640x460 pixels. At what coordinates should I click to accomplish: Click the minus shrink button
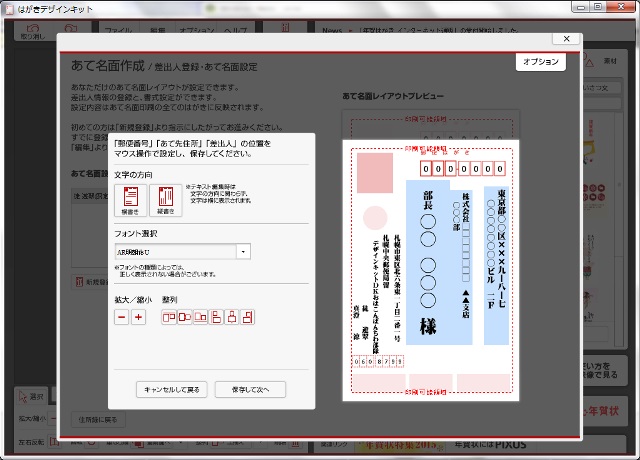click(x=121, y=317)
